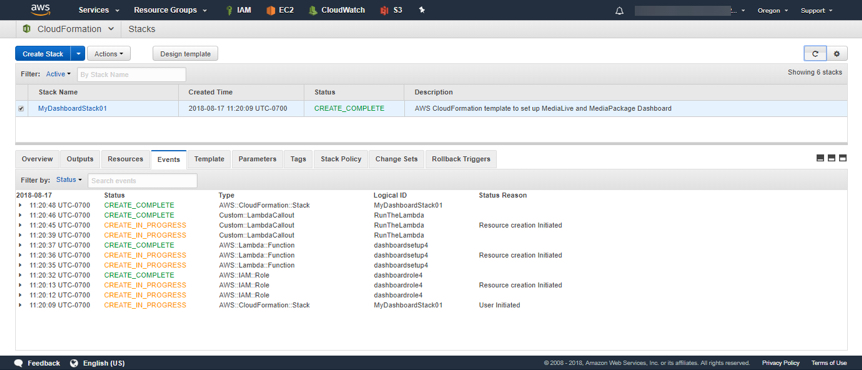Open the Stack Policy tab
This screenshot has width=862, height=370.
coord(341,159)
